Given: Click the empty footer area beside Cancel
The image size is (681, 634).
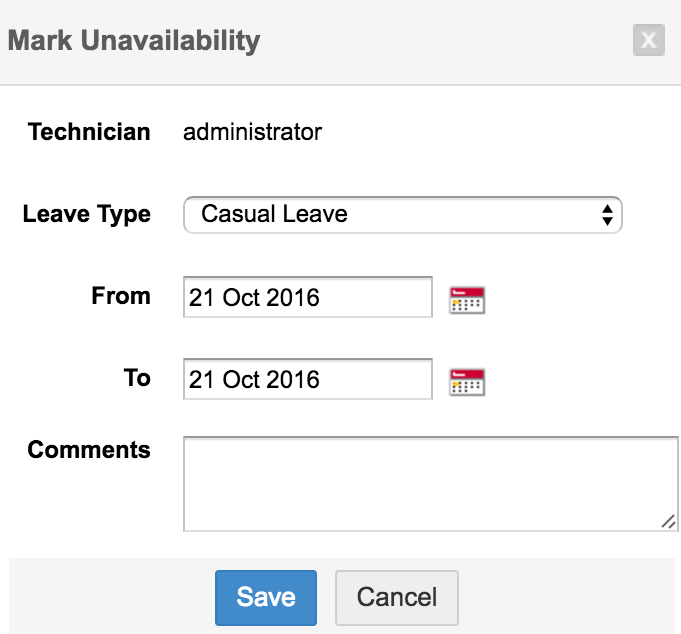Looking at the screenshot, I should tap(570, 597).
